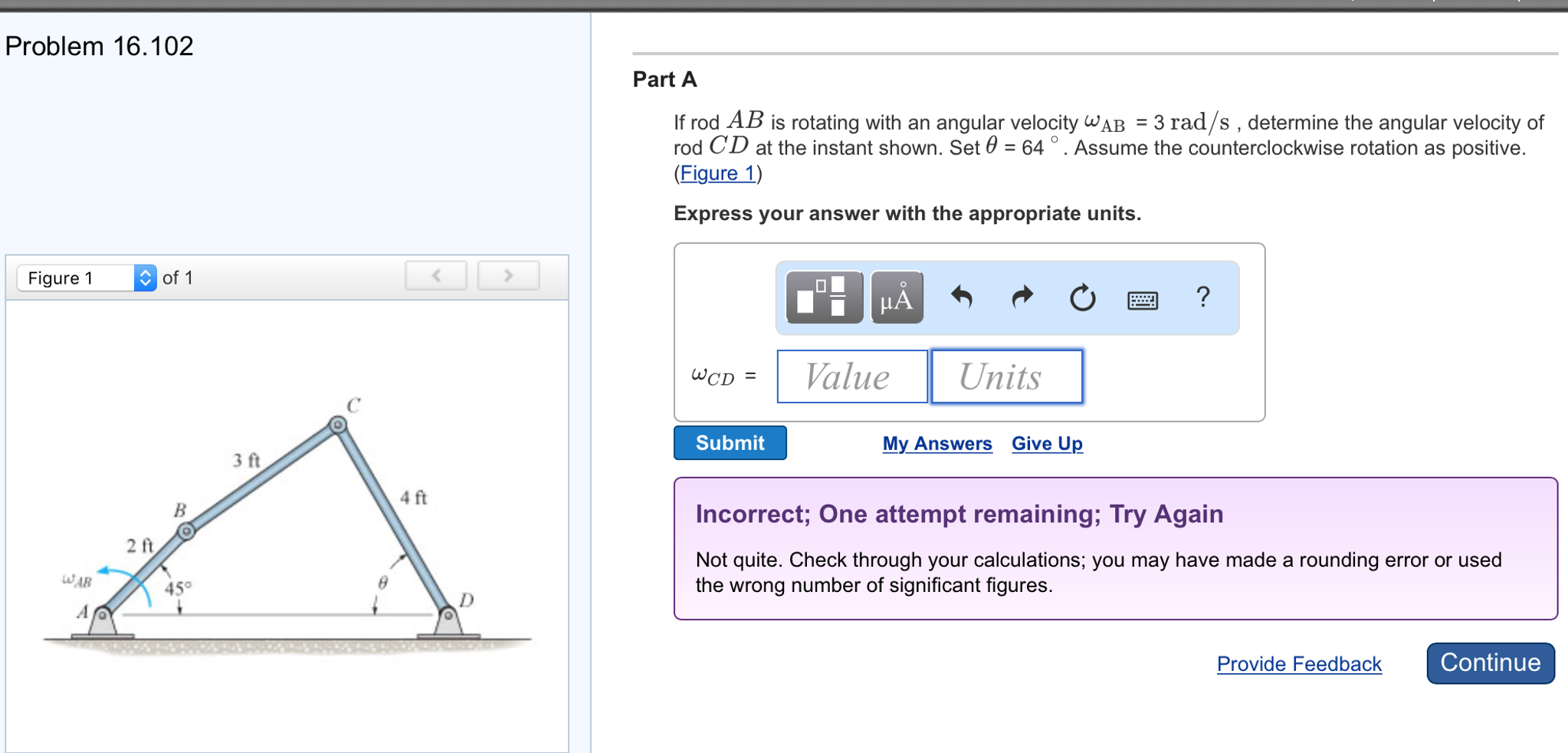The width and height of the screenshot is (1568, 753).
Task: Click the Figure 1 selector up arrow
Action: [144, 272]
